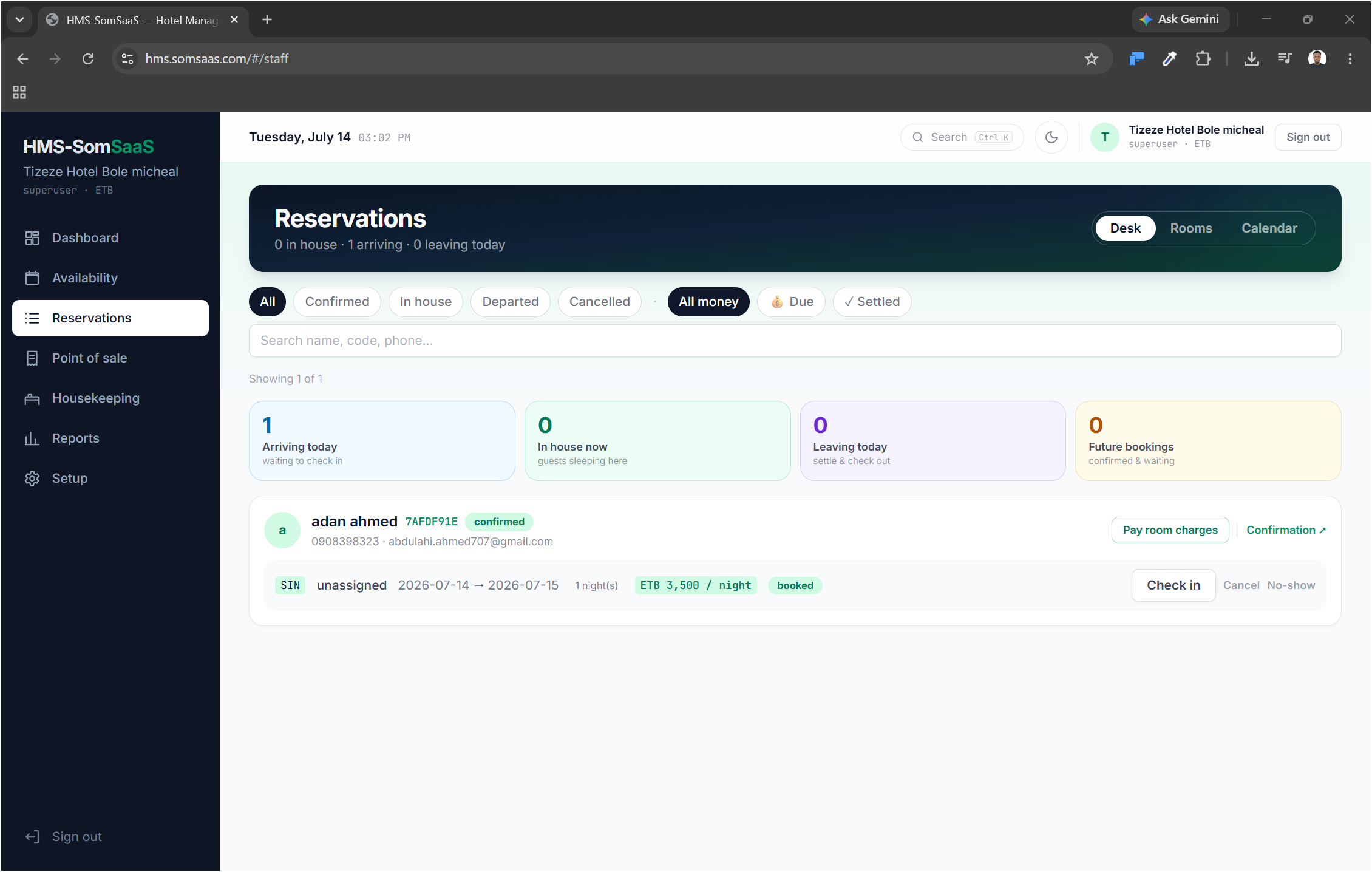Expand the tab search dropdown arrow
1372x872 pixels.
click(20, 19)
